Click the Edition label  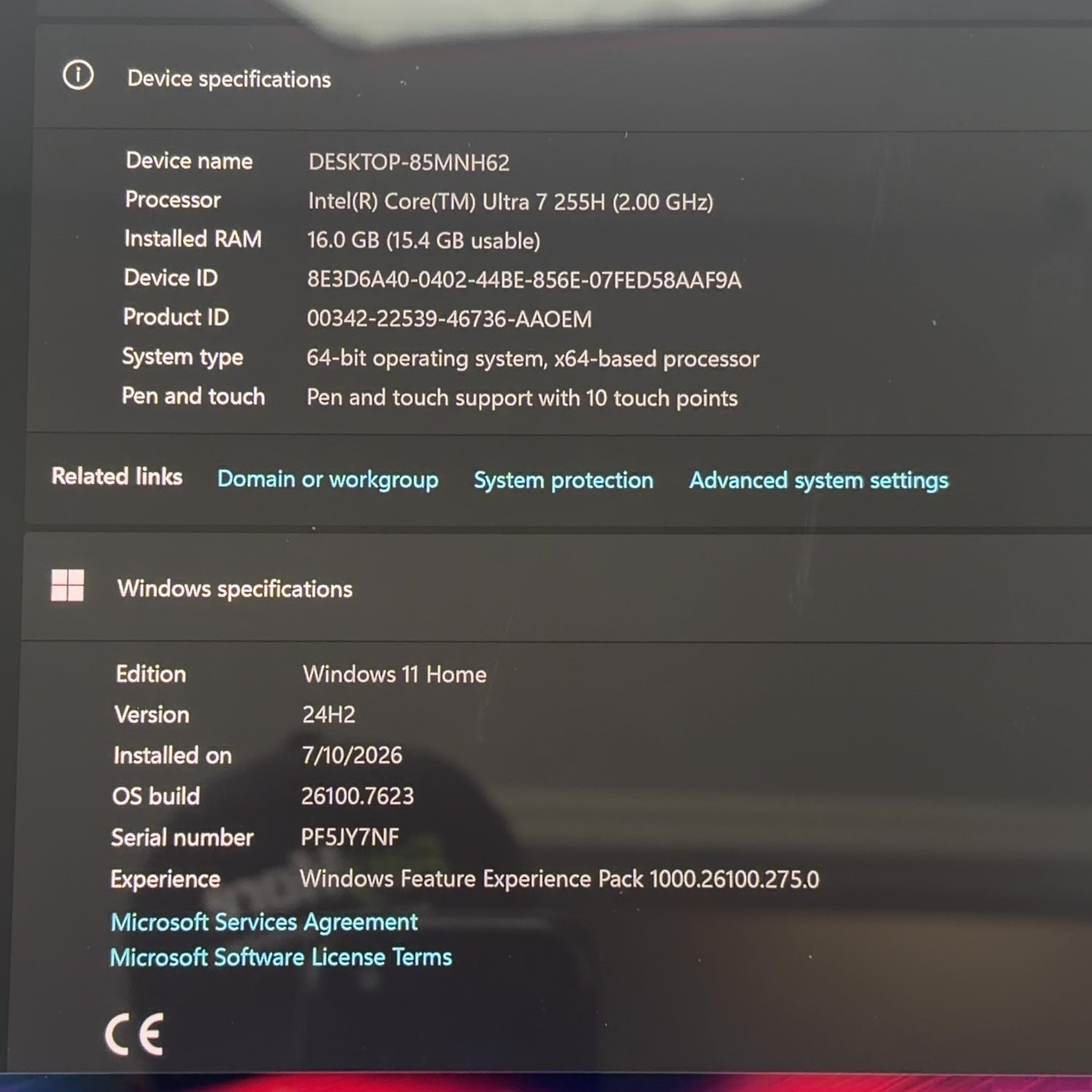tap(151, 674)
